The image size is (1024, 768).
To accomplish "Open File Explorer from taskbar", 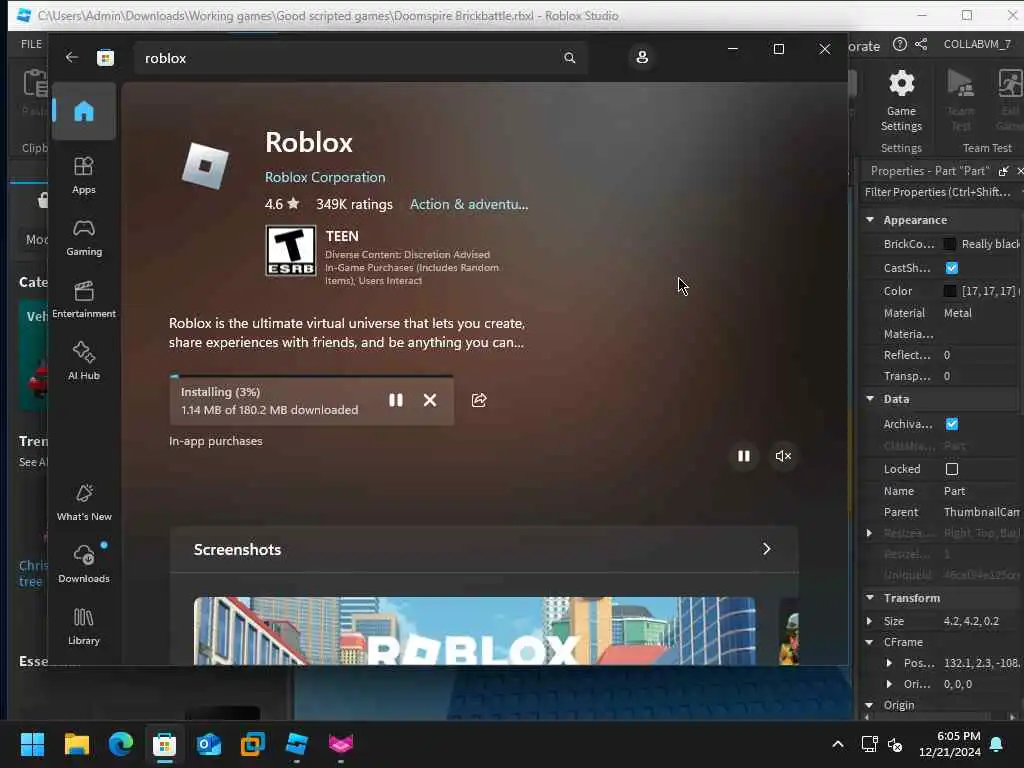I will 76,744.
